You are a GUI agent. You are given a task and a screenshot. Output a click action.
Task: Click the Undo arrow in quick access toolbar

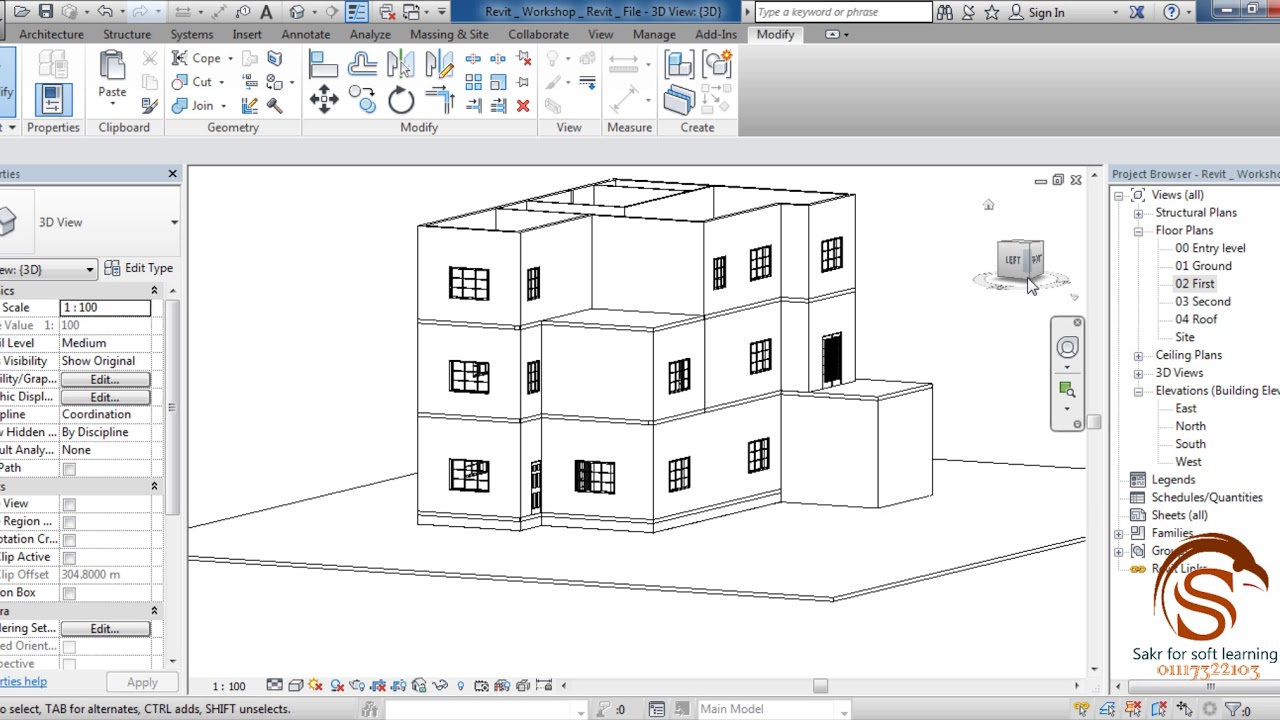104,12
